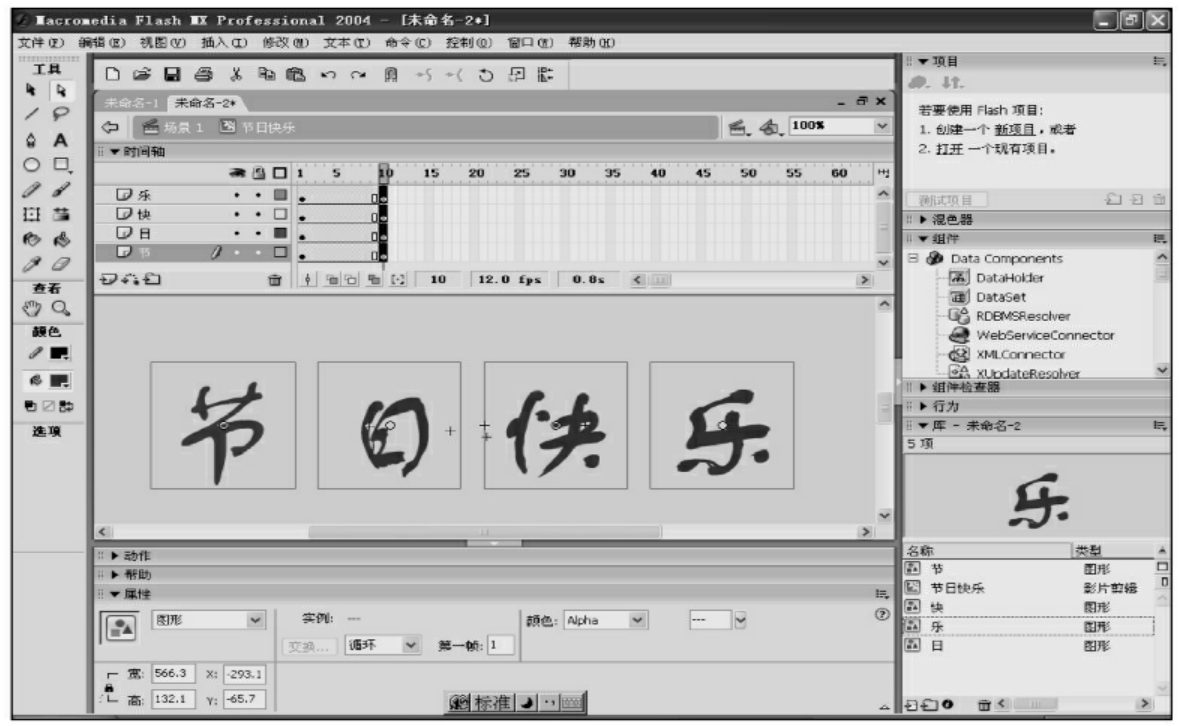
Task: Click the 宽 width field showing 566.3
Action: [172, 673]
